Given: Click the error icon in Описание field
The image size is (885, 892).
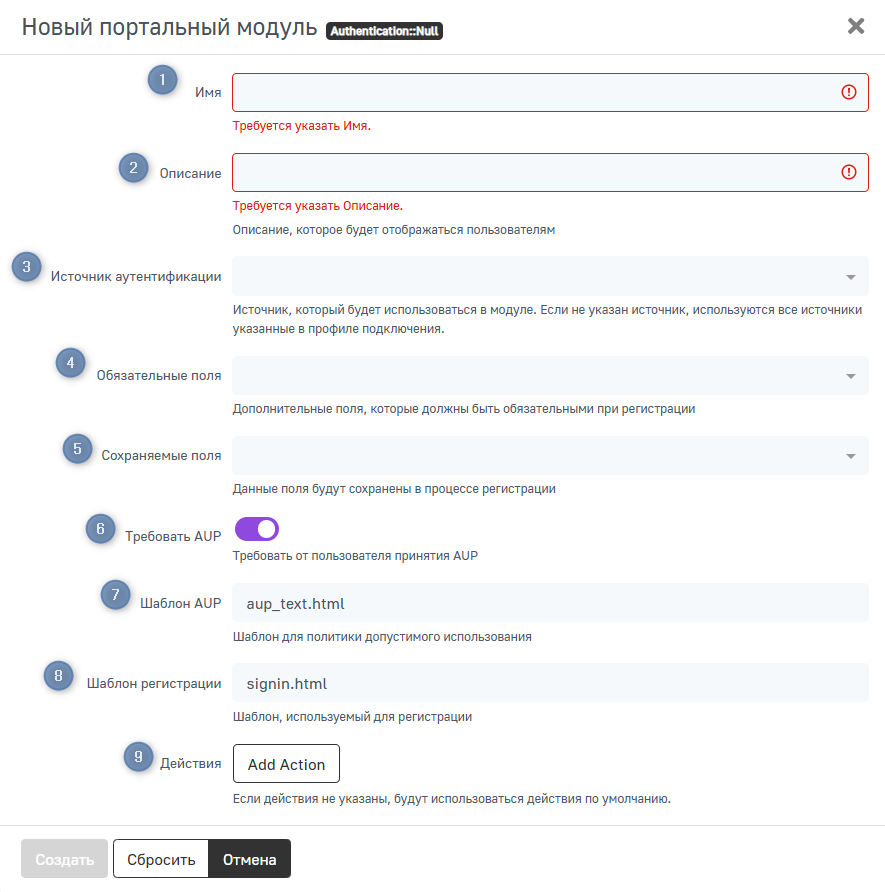Looking at the screenshot, I should tap(849, 172).
